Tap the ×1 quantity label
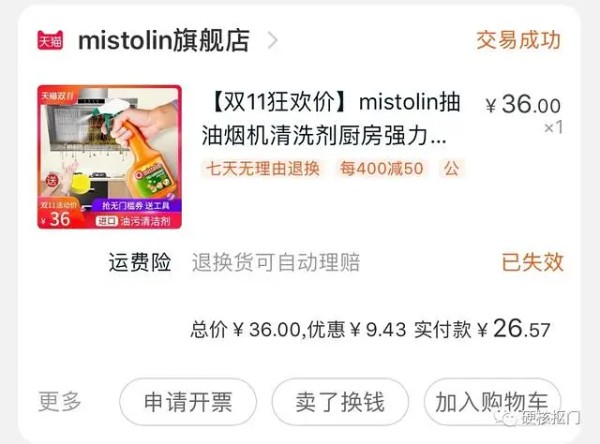 pos(553,127)
